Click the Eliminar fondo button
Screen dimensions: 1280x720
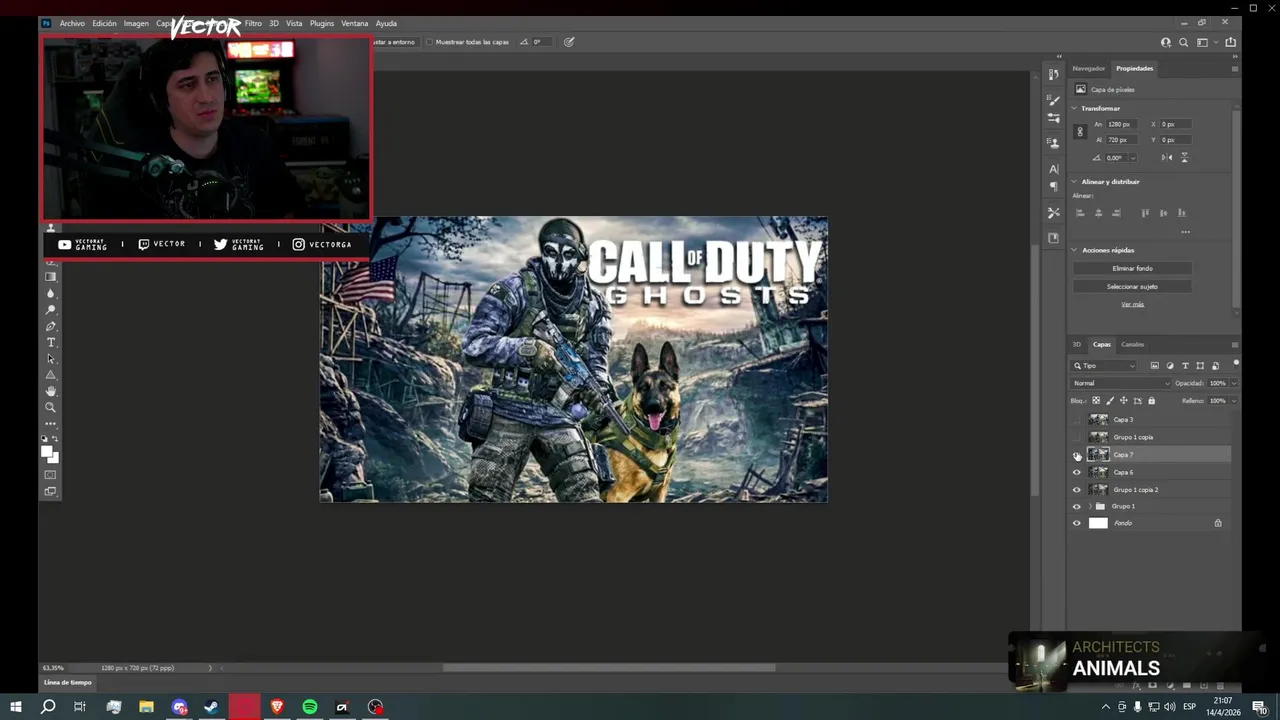pos(1132,268)
